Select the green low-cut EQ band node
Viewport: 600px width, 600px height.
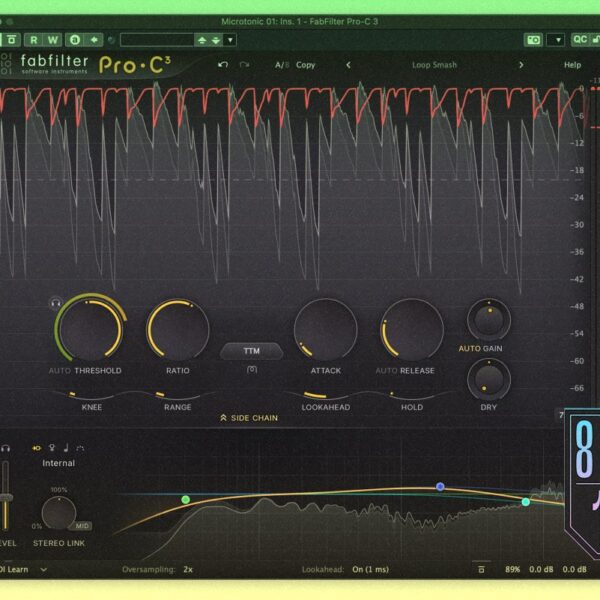186,499
